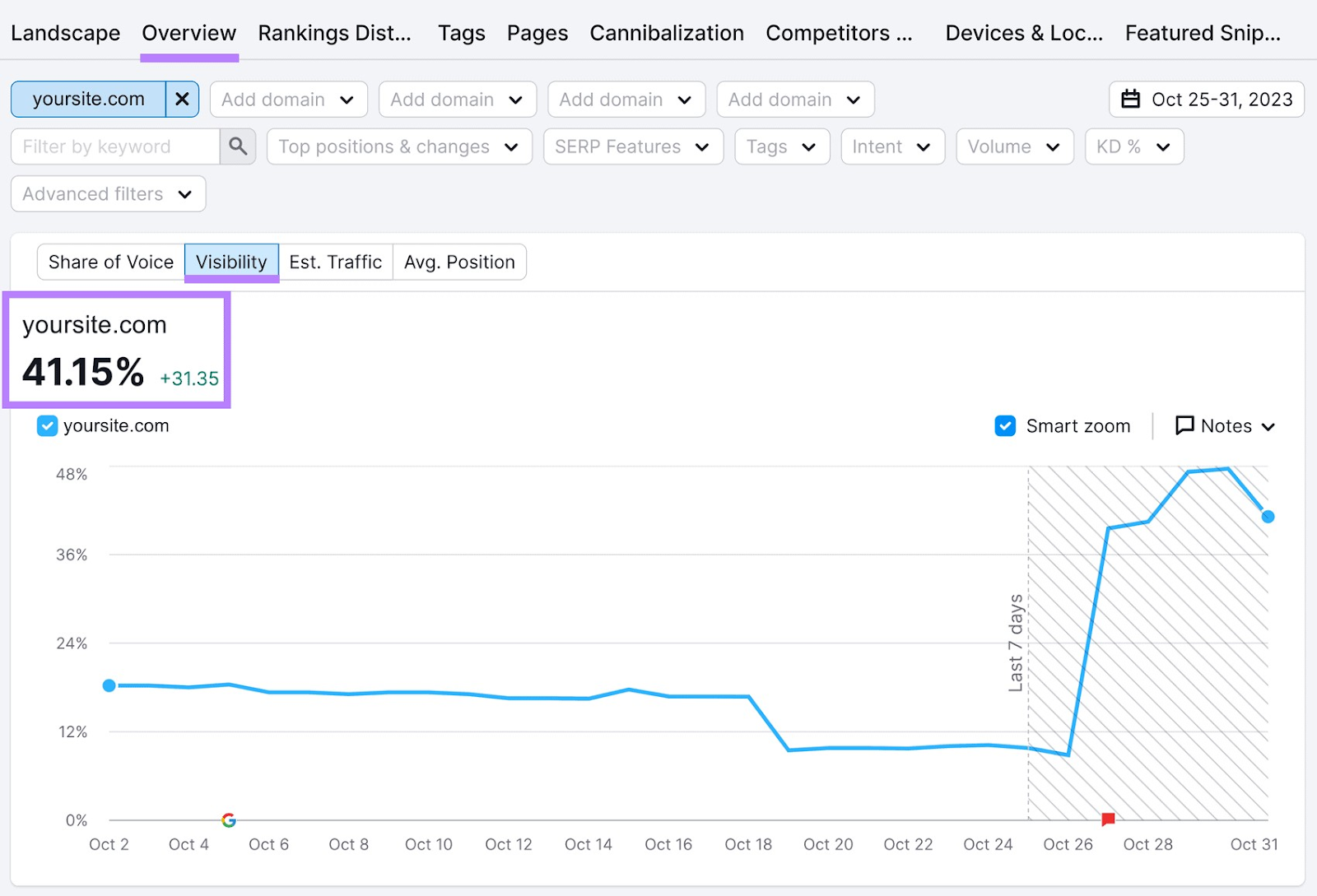
Task: Expand the KD % filter
Action: pyautogui.click(x=1134, y=146)
